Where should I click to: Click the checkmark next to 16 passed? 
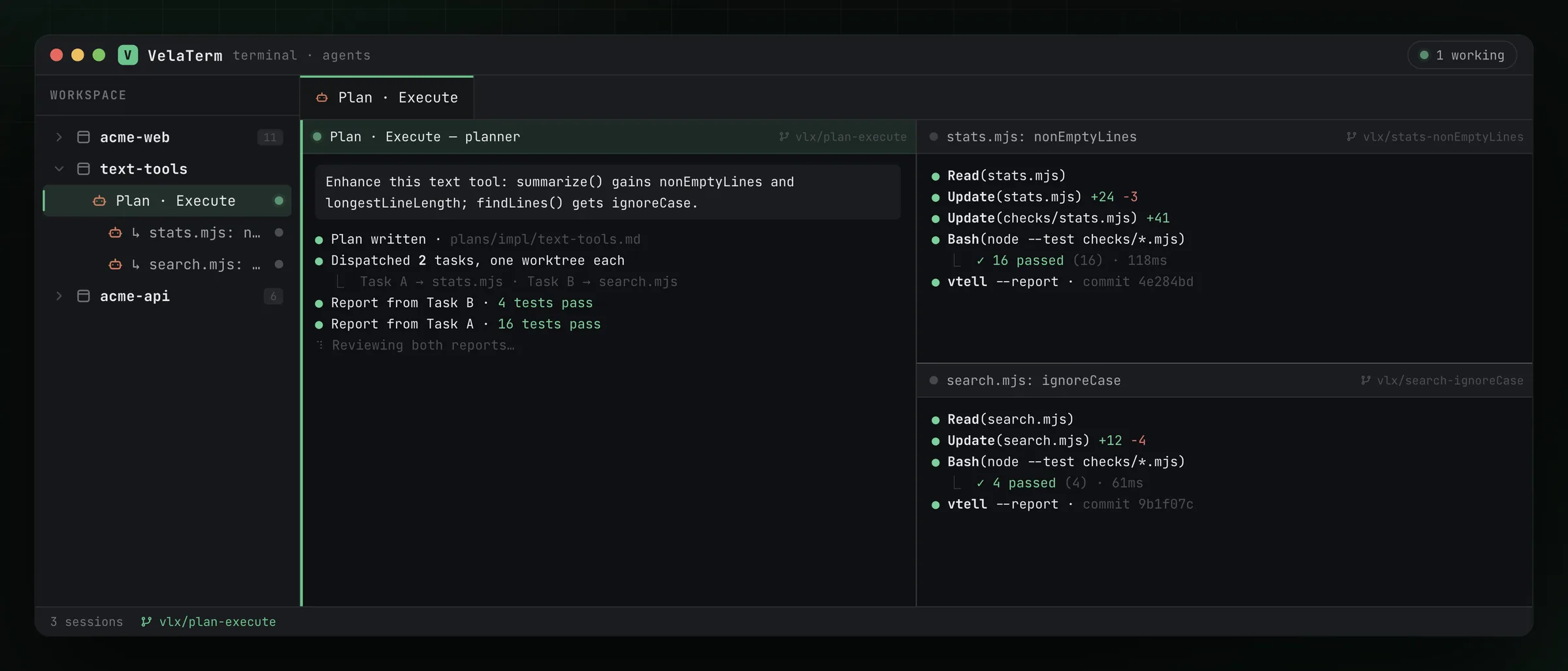coord(980,261)
